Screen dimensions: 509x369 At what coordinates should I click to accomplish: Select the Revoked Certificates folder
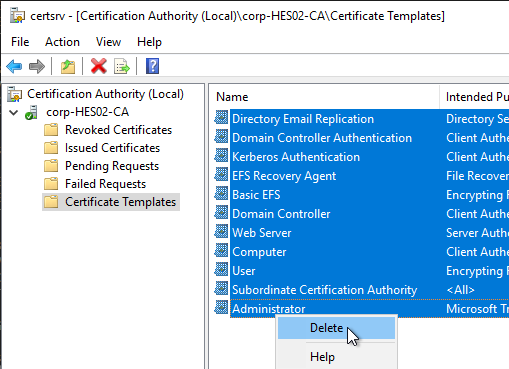coord(118,130)
